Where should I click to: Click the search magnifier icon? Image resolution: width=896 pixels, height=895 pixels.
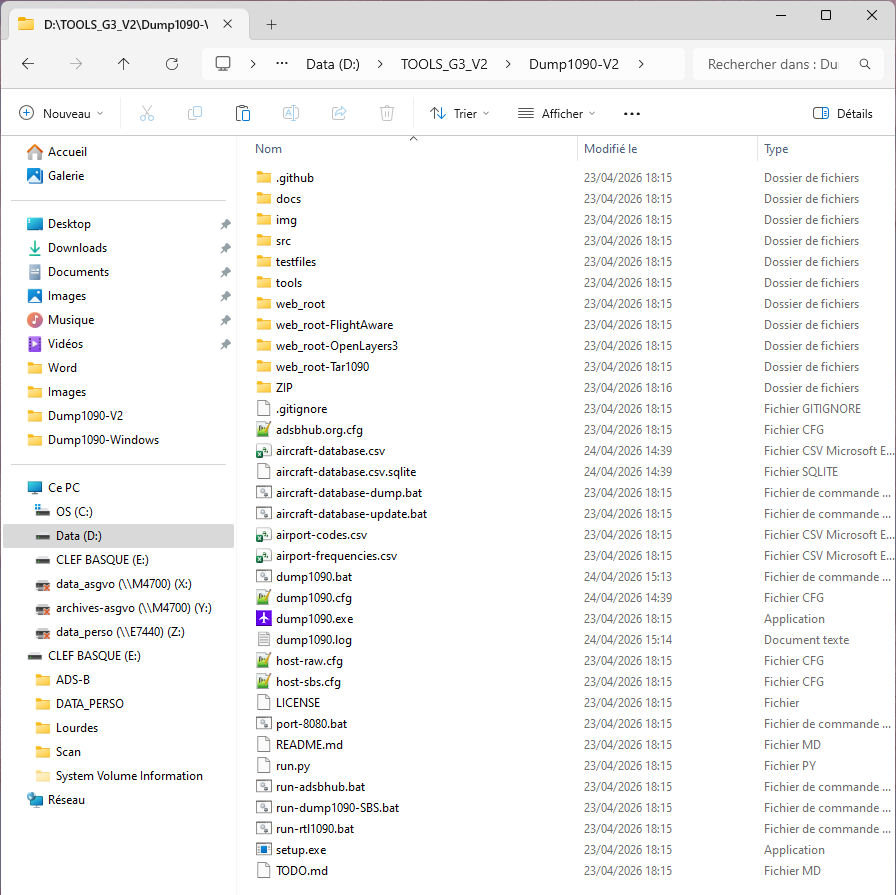pyautogui.click(x=865, y=64)
